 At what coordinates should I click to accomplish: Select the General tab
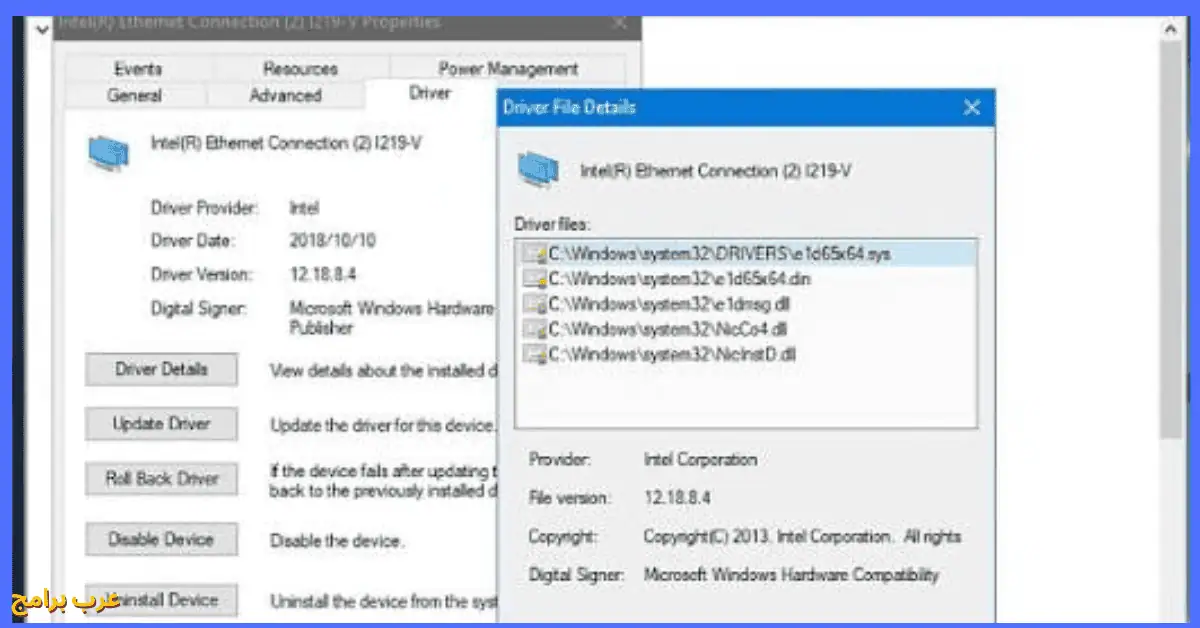pos(135,96)
